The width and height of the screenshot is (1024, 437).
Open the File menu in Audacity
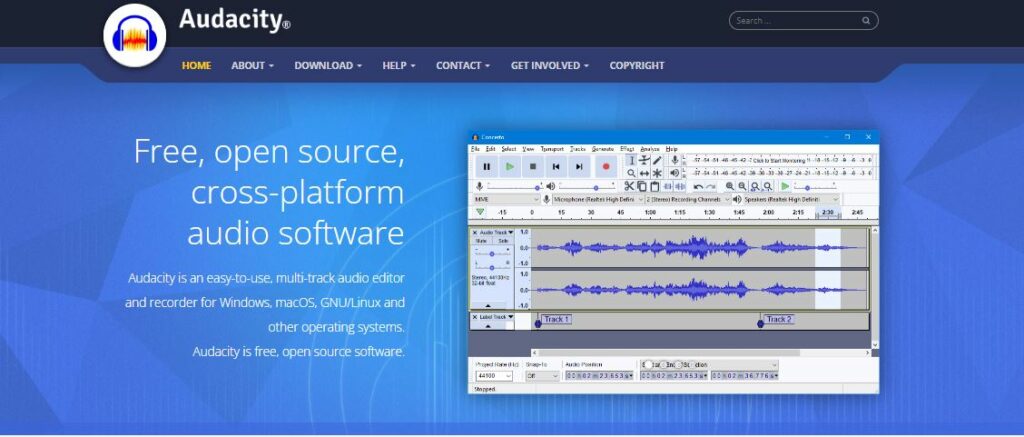(475, 149)
